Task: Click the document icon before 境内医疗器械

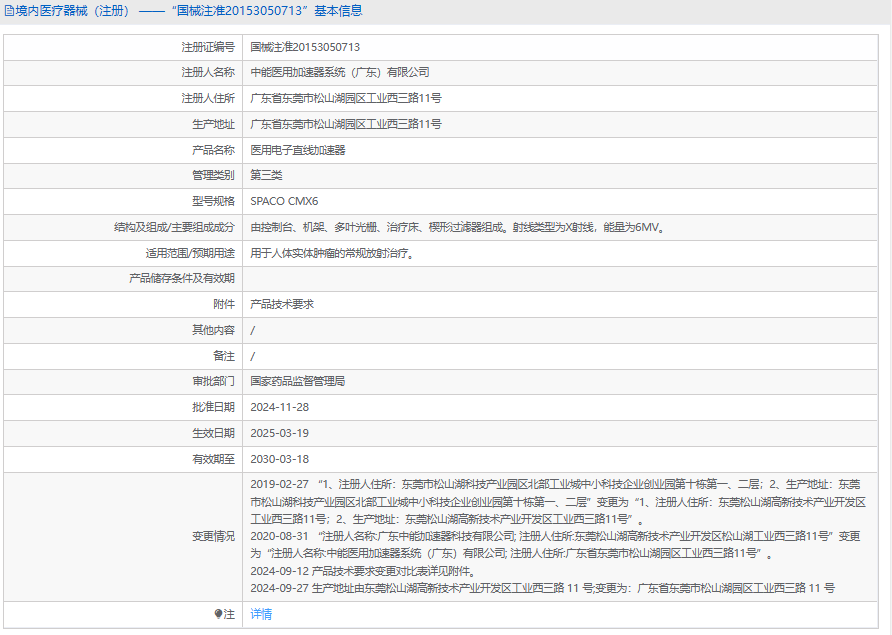Action: click(x=9, y=11)
